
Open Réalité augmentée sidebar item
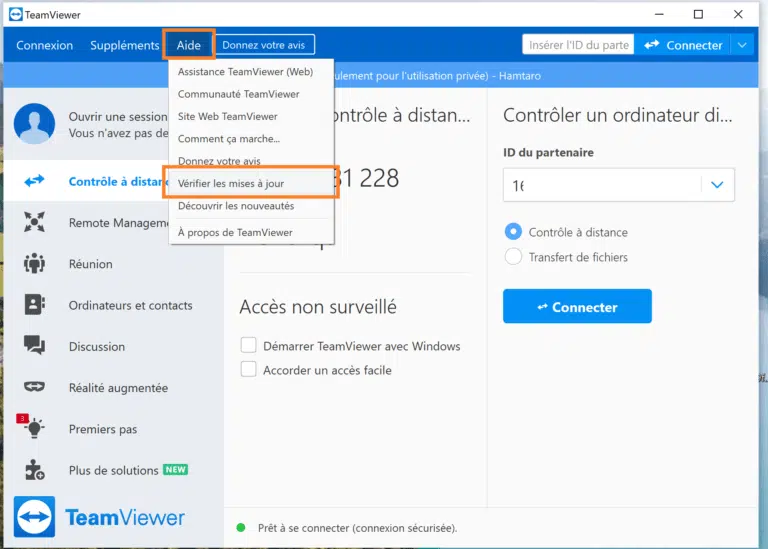pyautogui.click(x=113, y=387)
